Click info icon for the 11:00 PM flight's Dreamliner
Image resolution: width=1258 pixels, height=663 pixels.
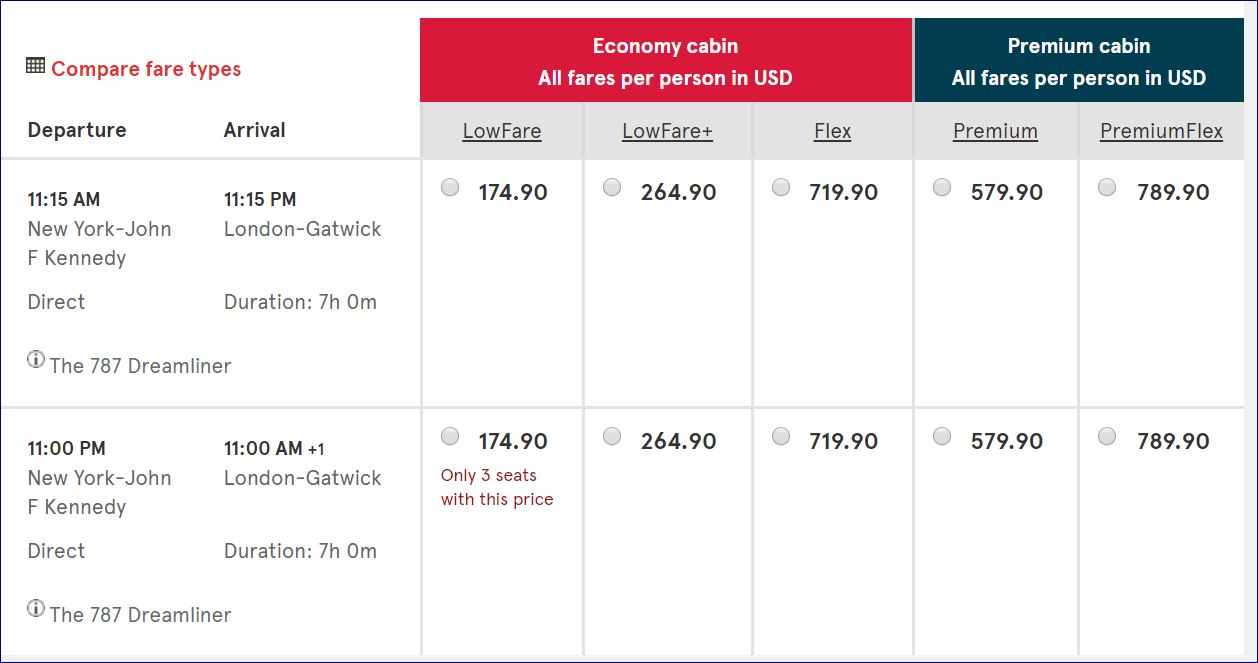point(36,608)
